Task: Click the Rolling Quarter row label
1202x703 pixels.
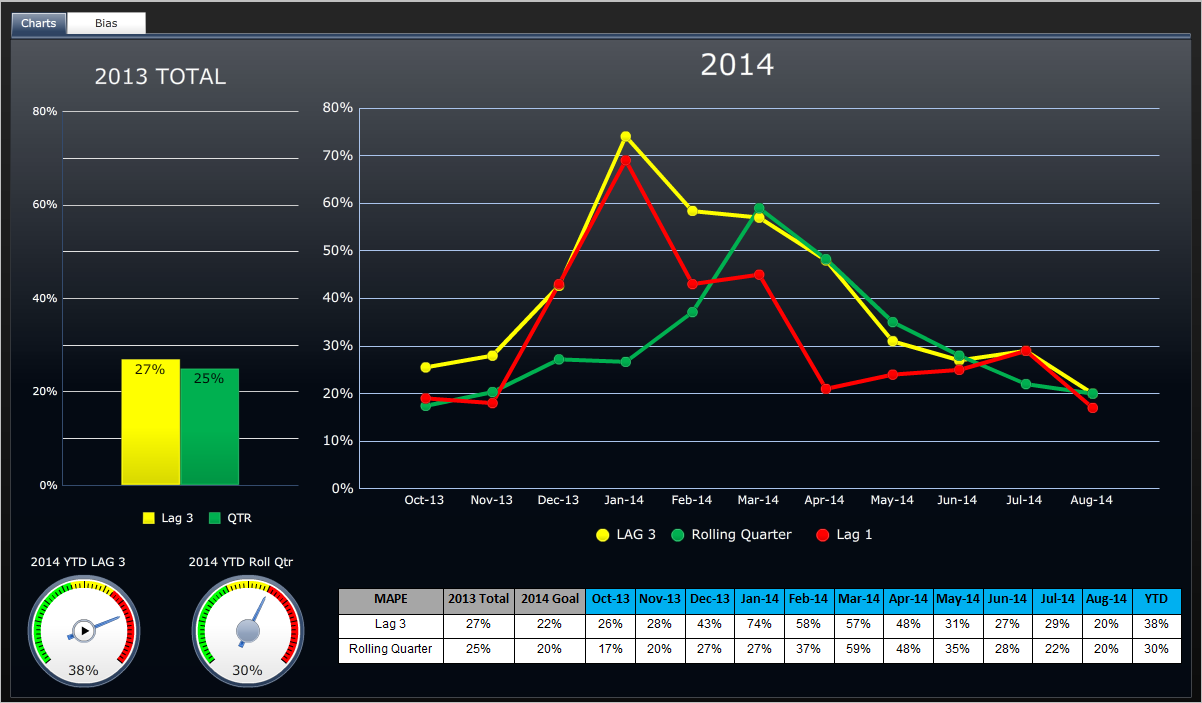Action: point(390,648)
